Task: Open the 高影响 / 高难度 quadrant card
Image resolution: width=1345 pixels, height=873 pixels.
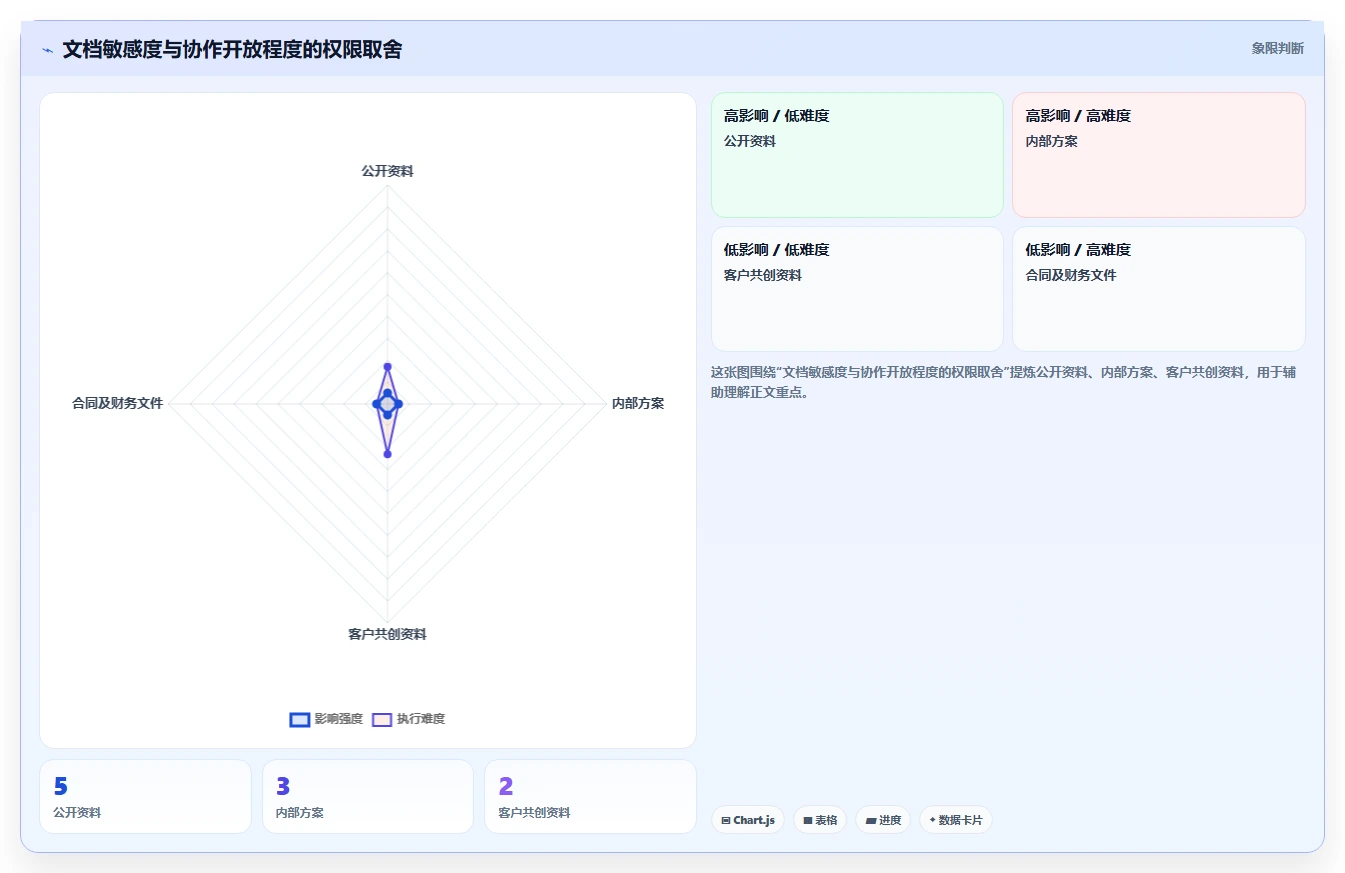Action: click(x=1159, y=155)
